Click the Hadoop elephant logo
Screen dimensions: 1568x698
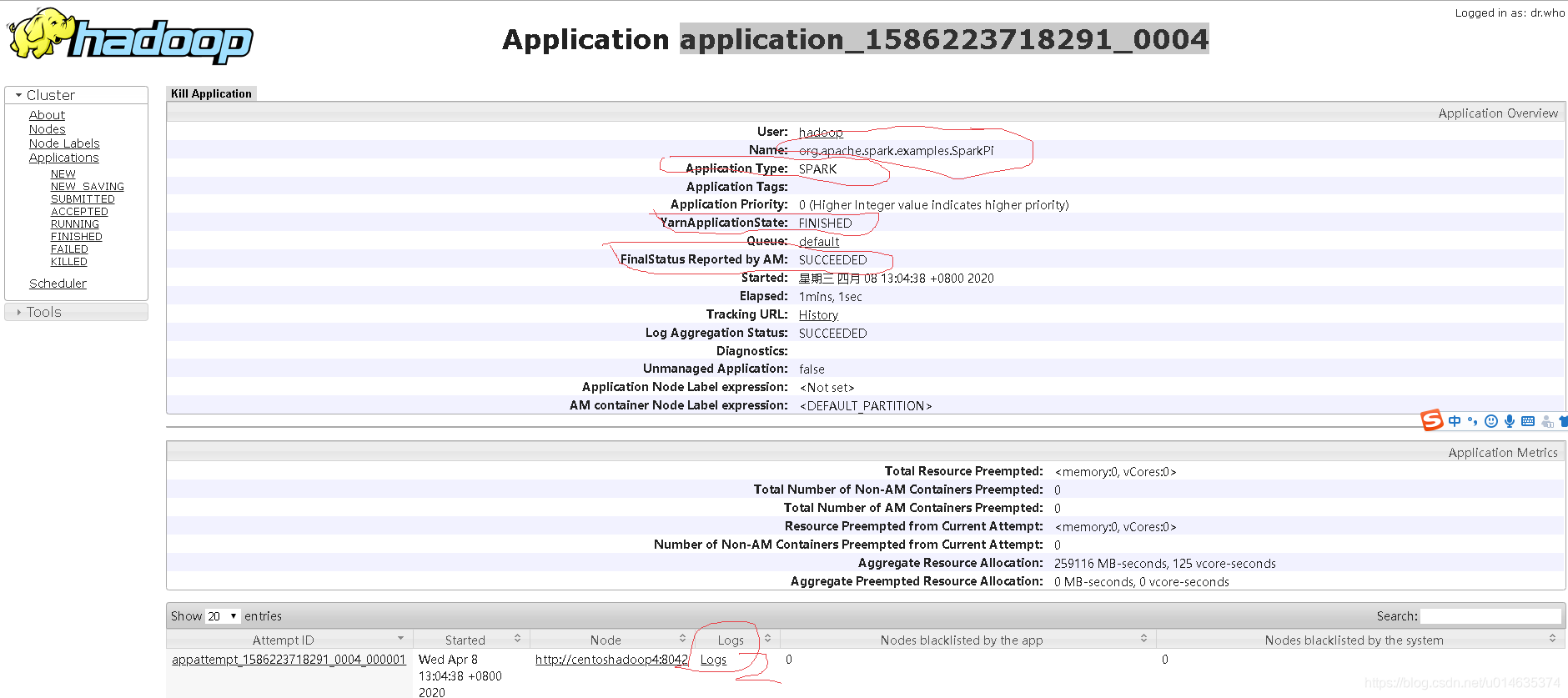(129, 36)
